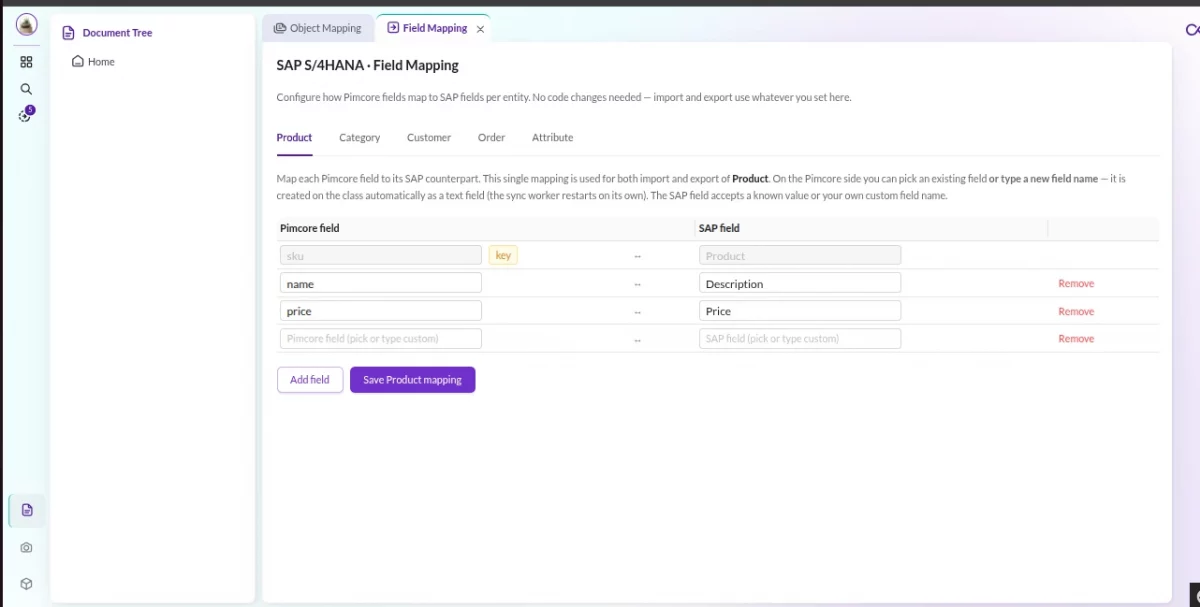Open the dashboard grid icon
1200x607 pixels.
pyautogui.click(x=26, y=62)
